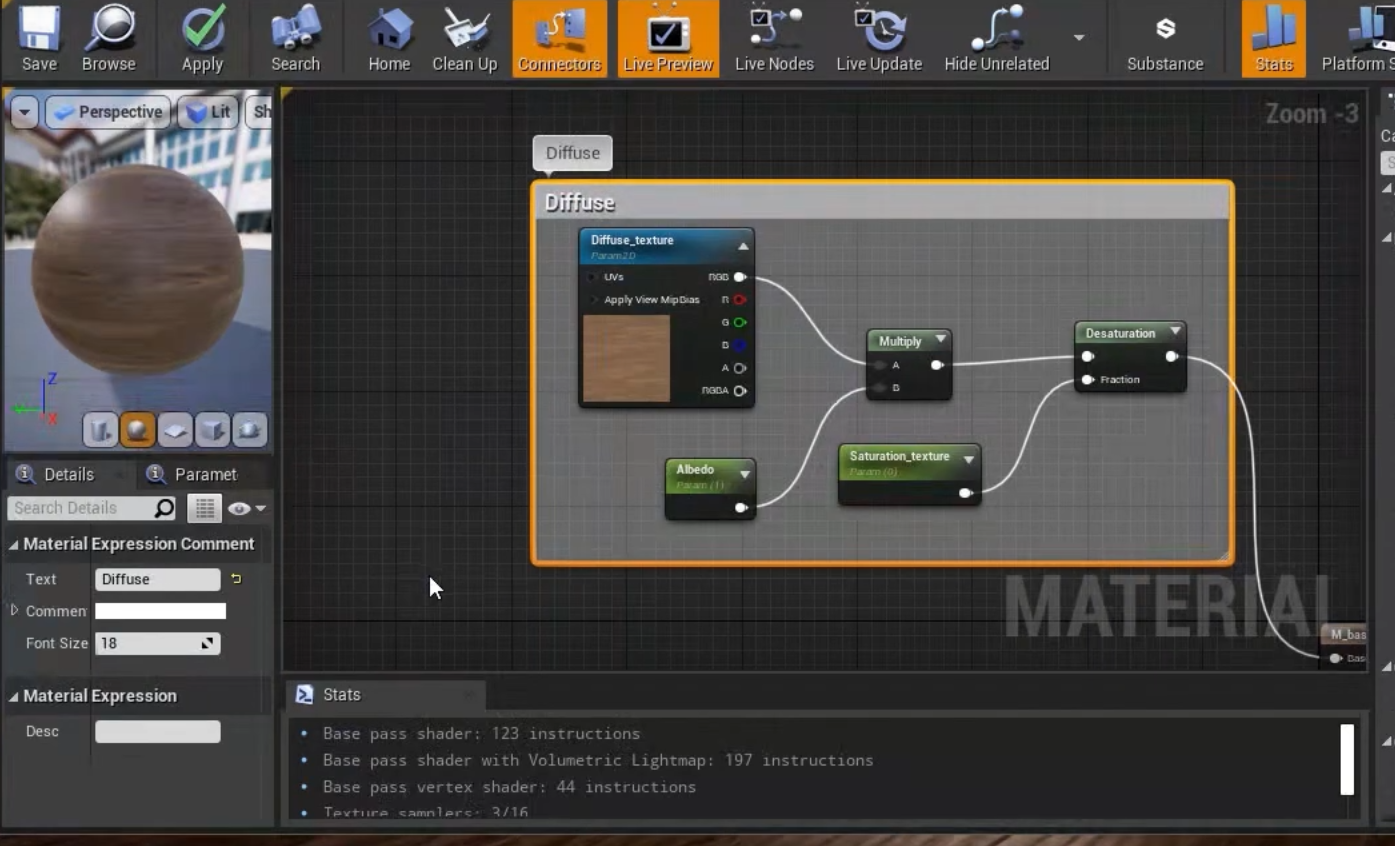Click the Search Details input field
This screenshot has width=1395, height=846.
(80, 508)
